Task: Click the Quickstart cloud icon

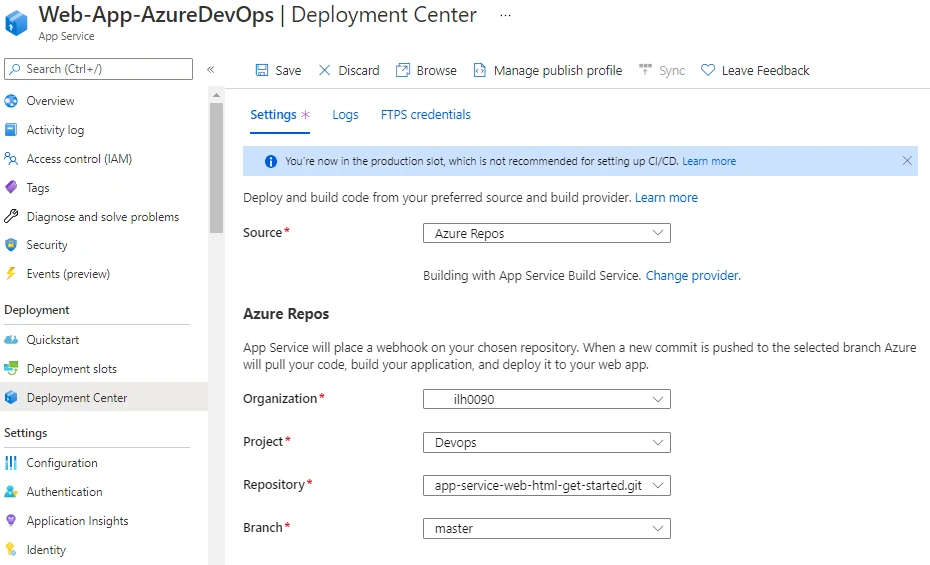Action: pos(11,340)
